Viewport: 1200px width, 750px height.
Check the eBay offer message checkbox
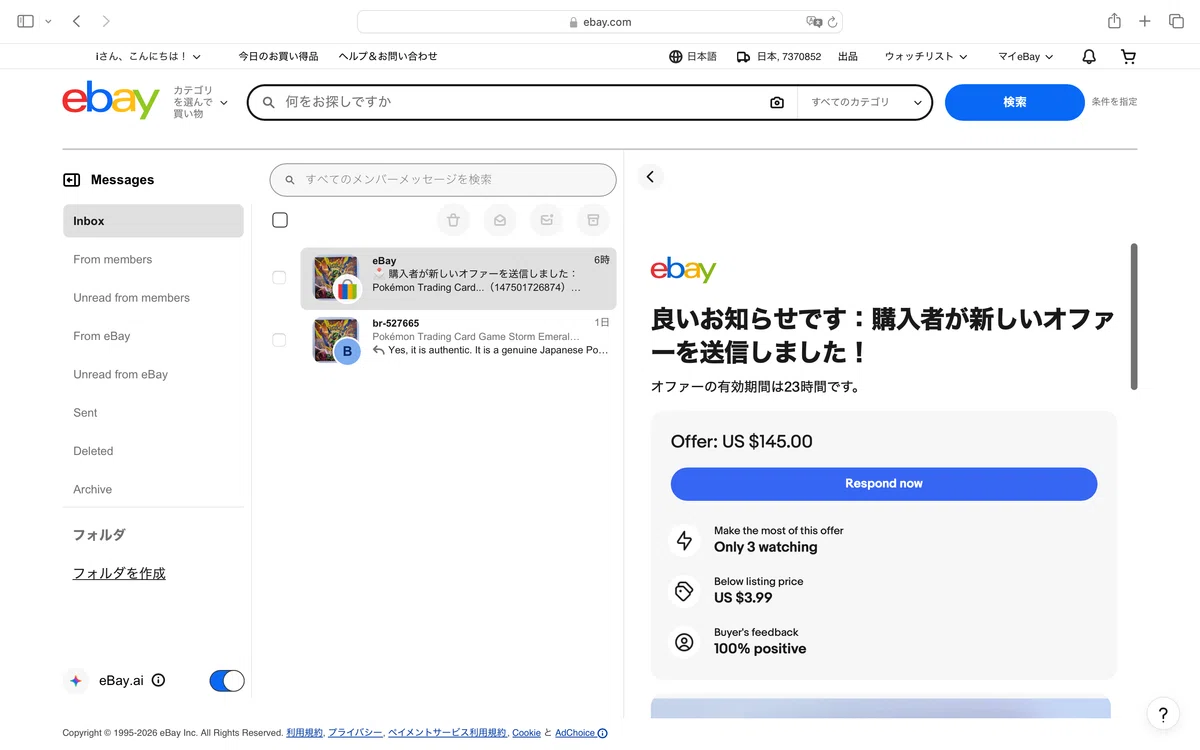pyautogui.click(x=279, y=278)
